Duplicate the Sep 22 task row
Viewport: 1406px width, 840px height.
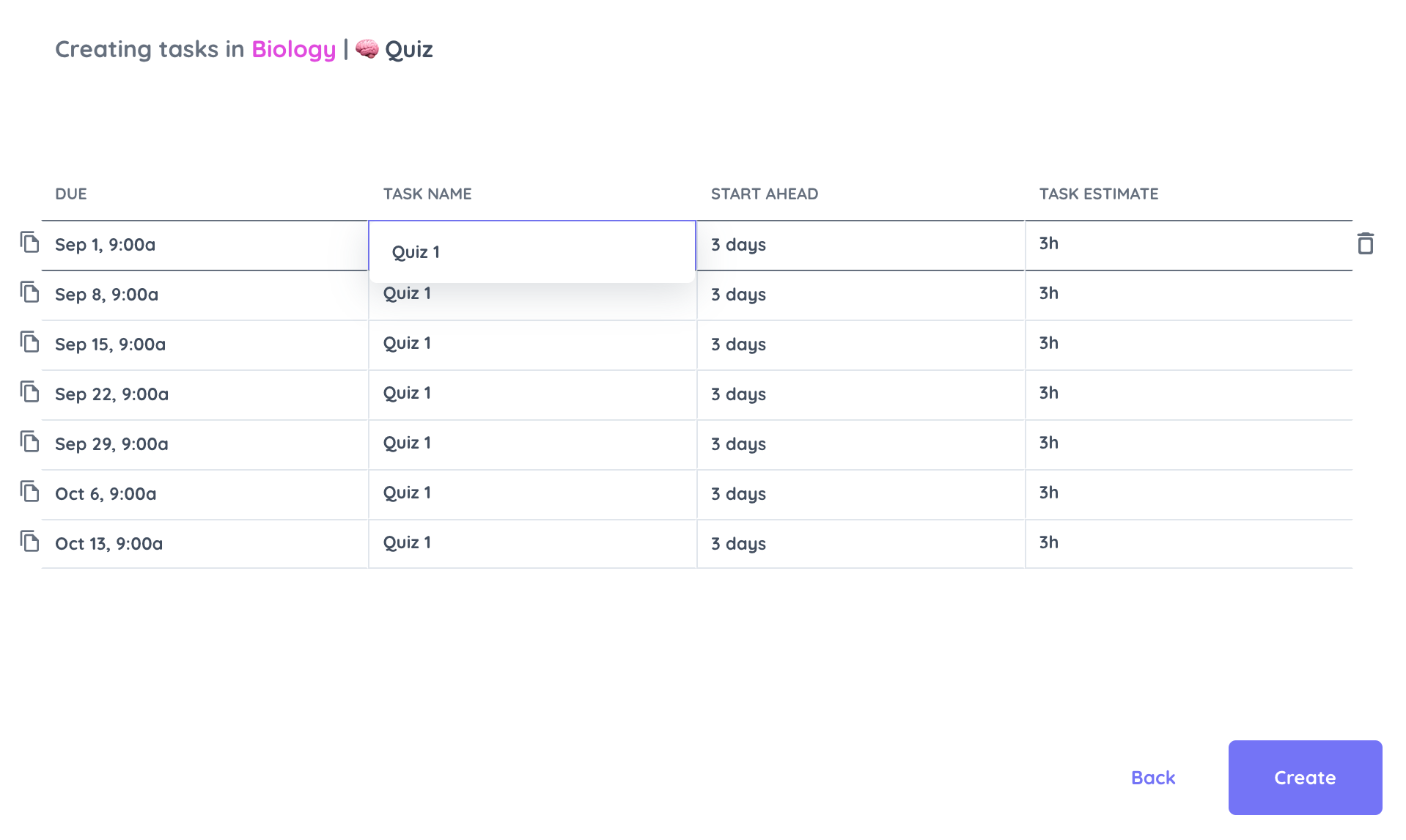29,391
